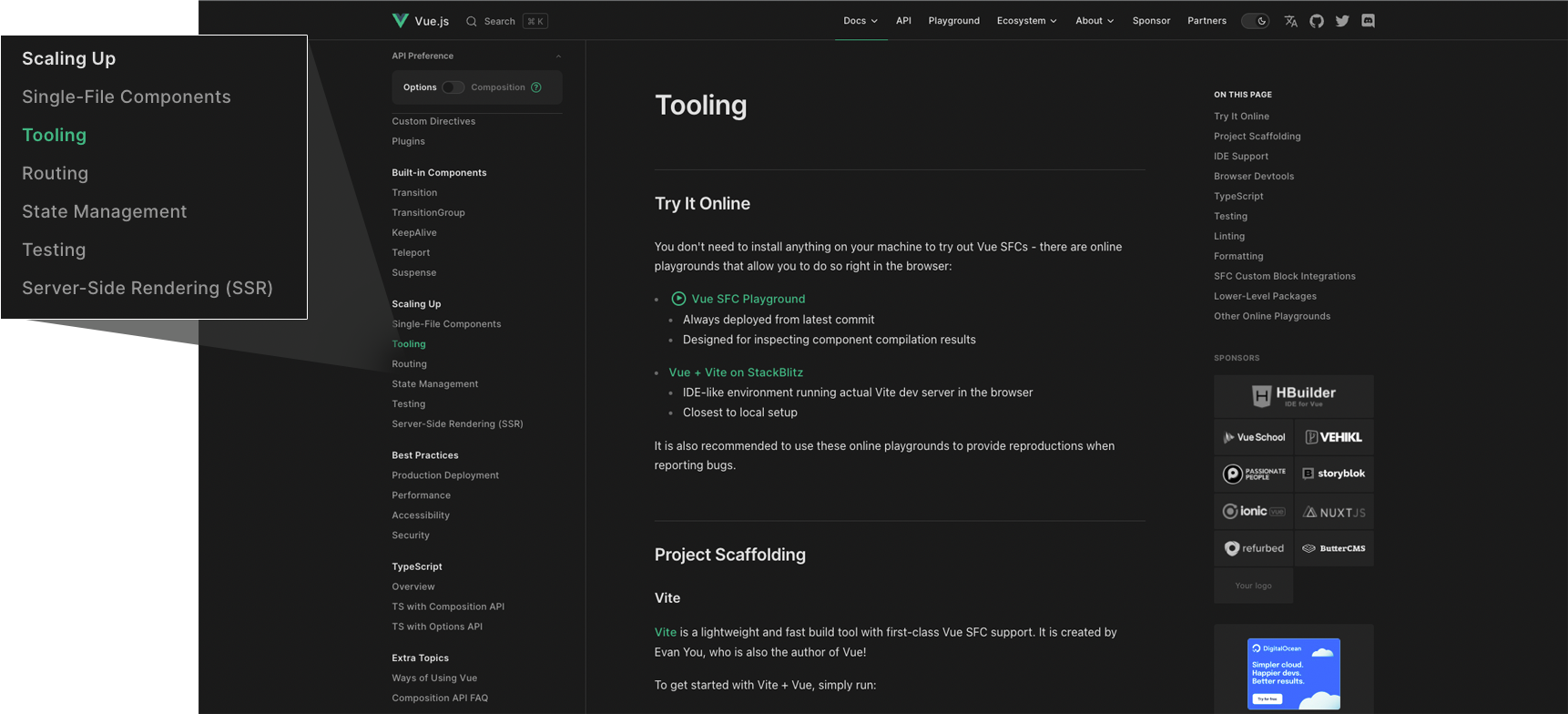
Task: Open the ButterCMS sponsor logo
Action: 1334,548
